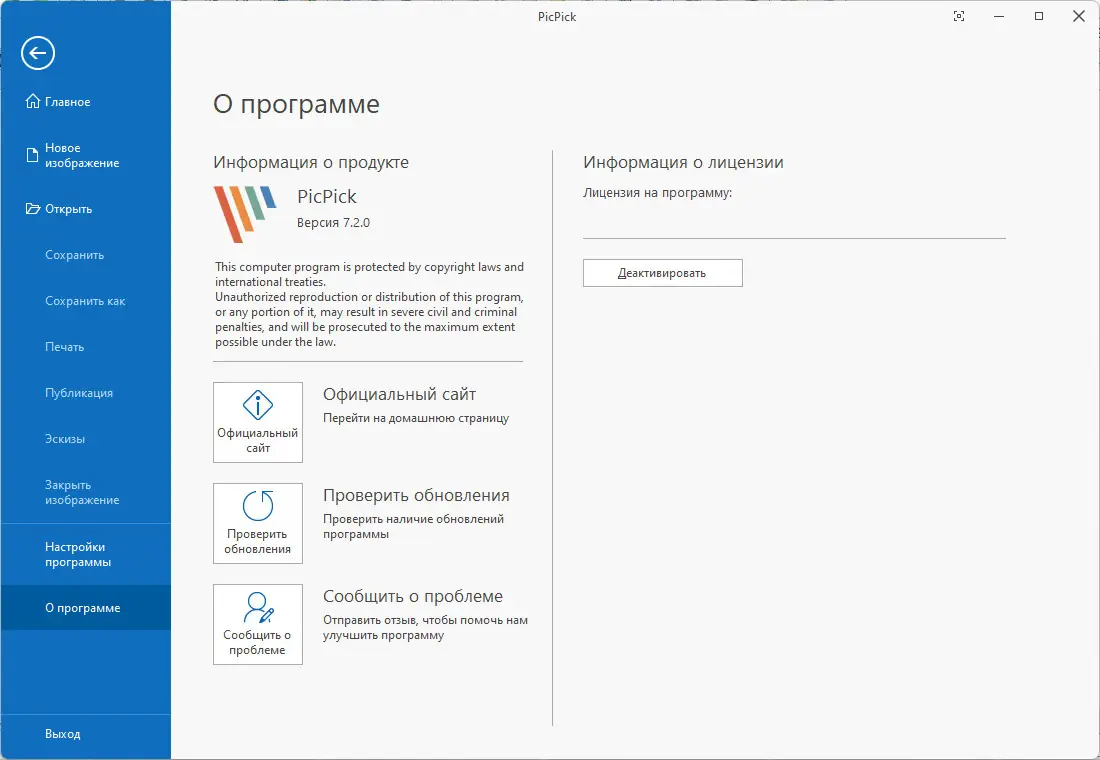Click the copyright notice paragraph
This screenshot has height=760, width=1100.
point(370,305)
